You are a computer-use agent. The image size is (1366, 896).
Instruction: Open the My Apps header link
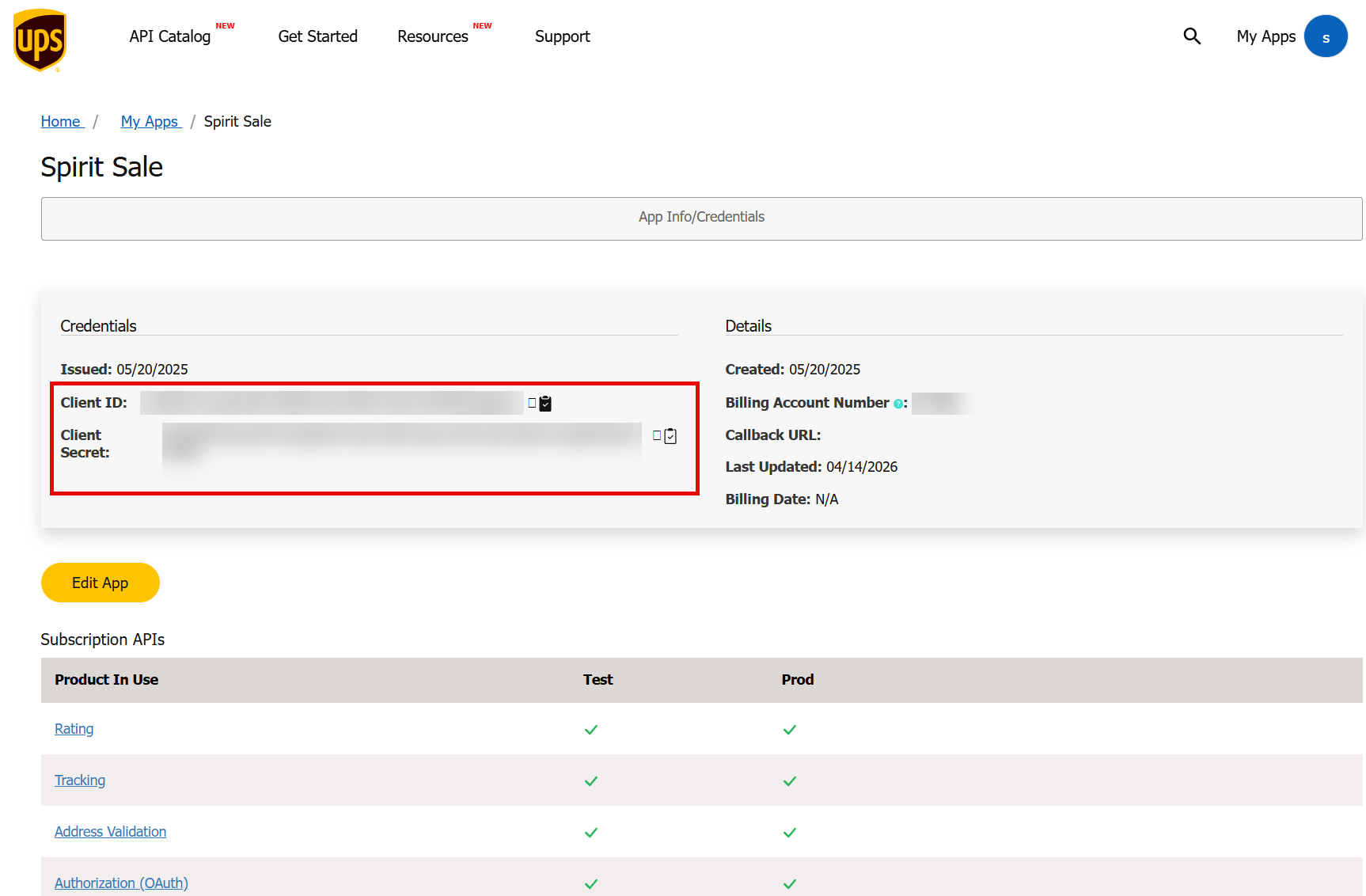[x=1266, y=36]
